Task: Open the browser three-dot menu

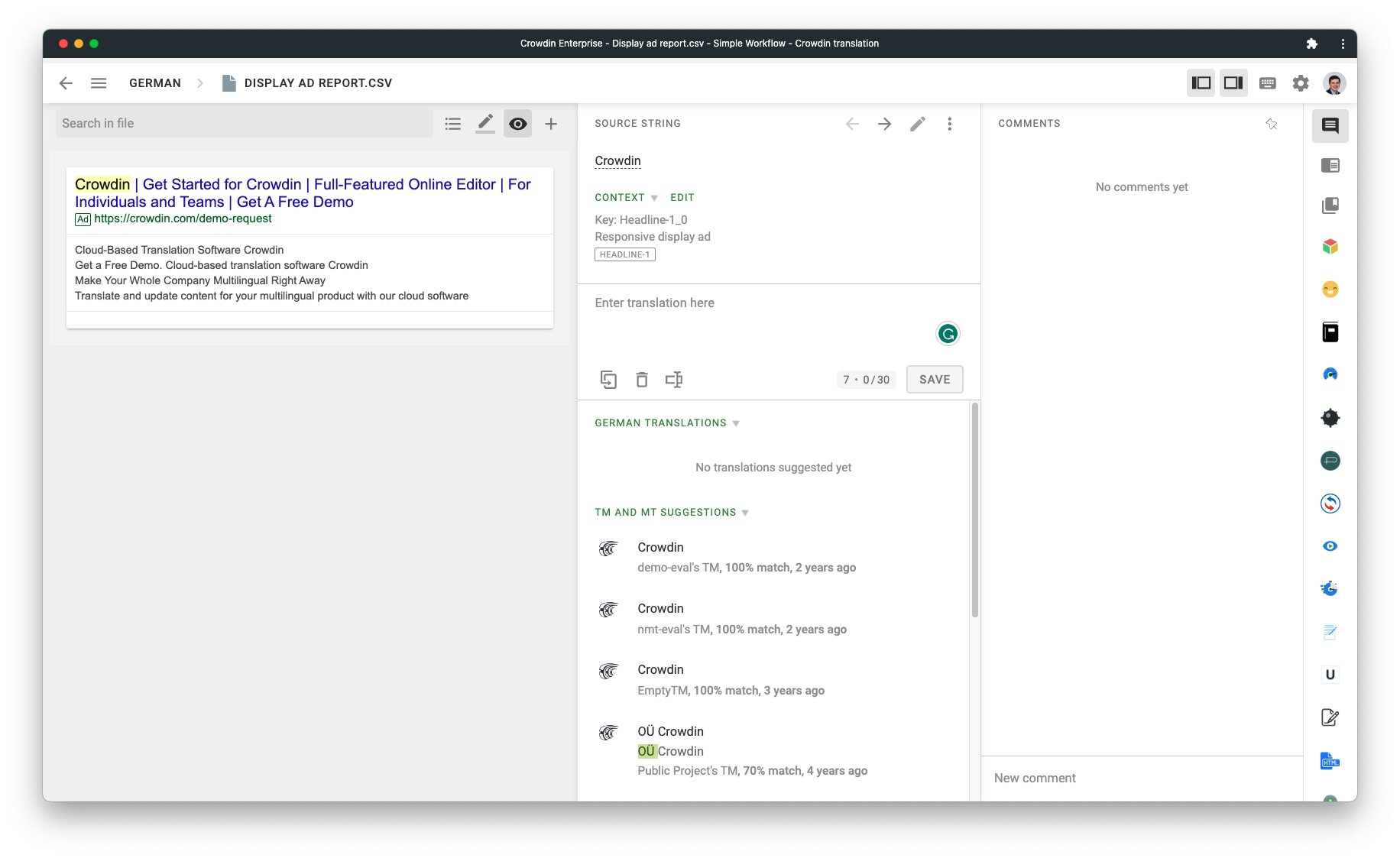Action: [1343, 44]
